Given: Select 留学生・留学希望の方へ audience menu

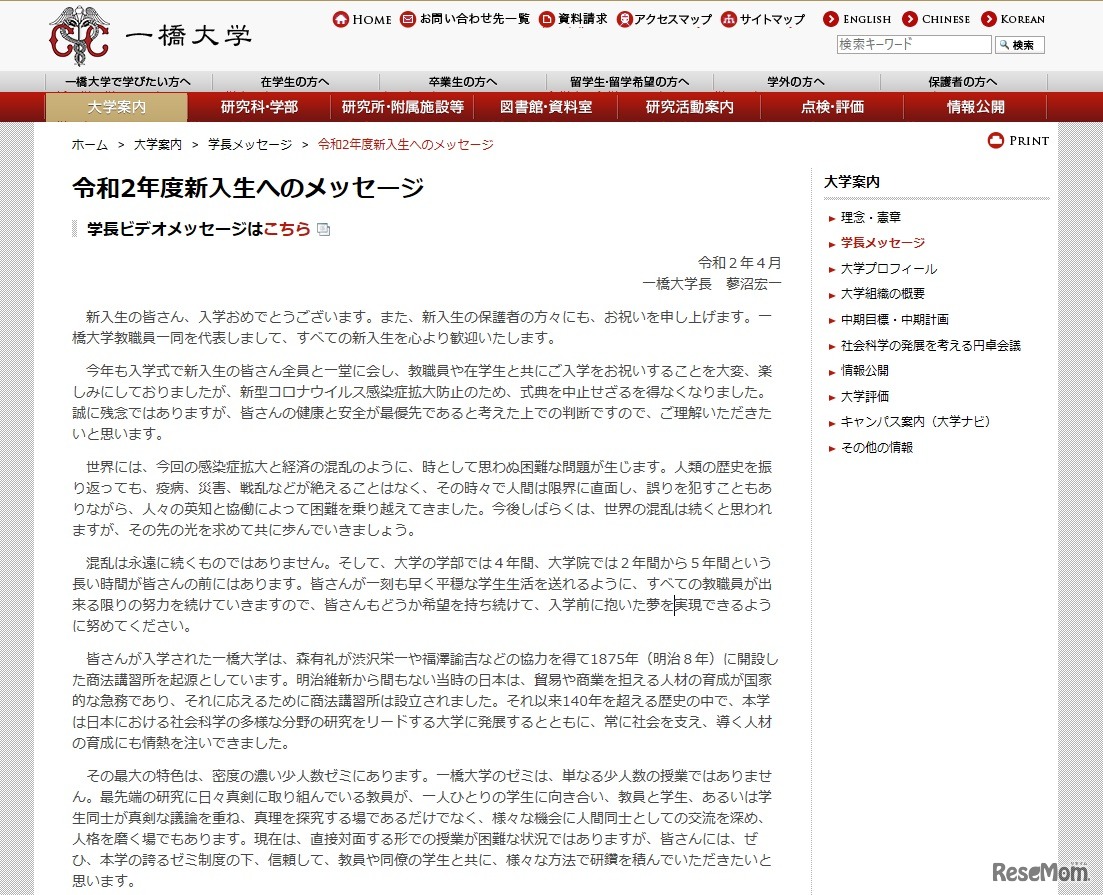Looking at the screenshot, I should coord(629,82).
